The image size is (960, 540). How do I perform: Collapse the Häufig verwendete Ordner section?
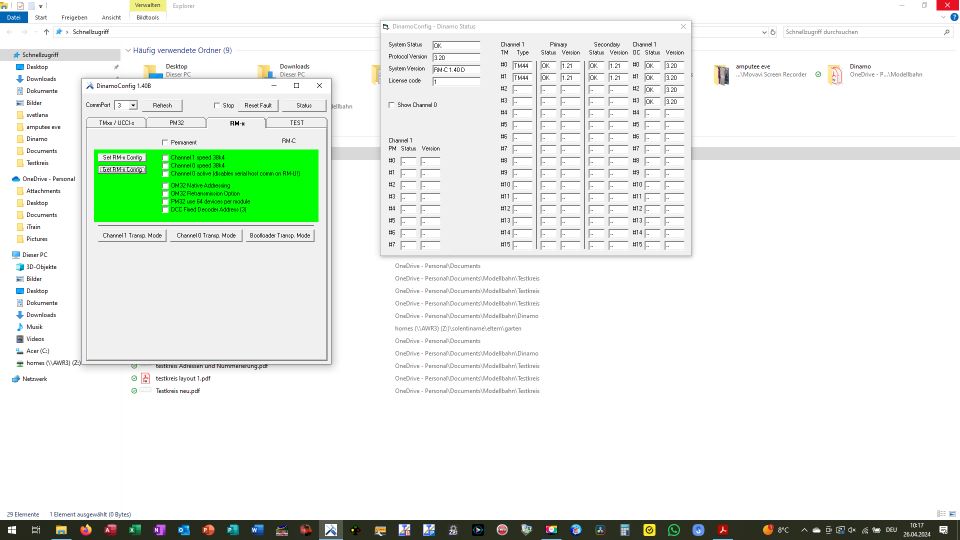click(x=127, y=50)
